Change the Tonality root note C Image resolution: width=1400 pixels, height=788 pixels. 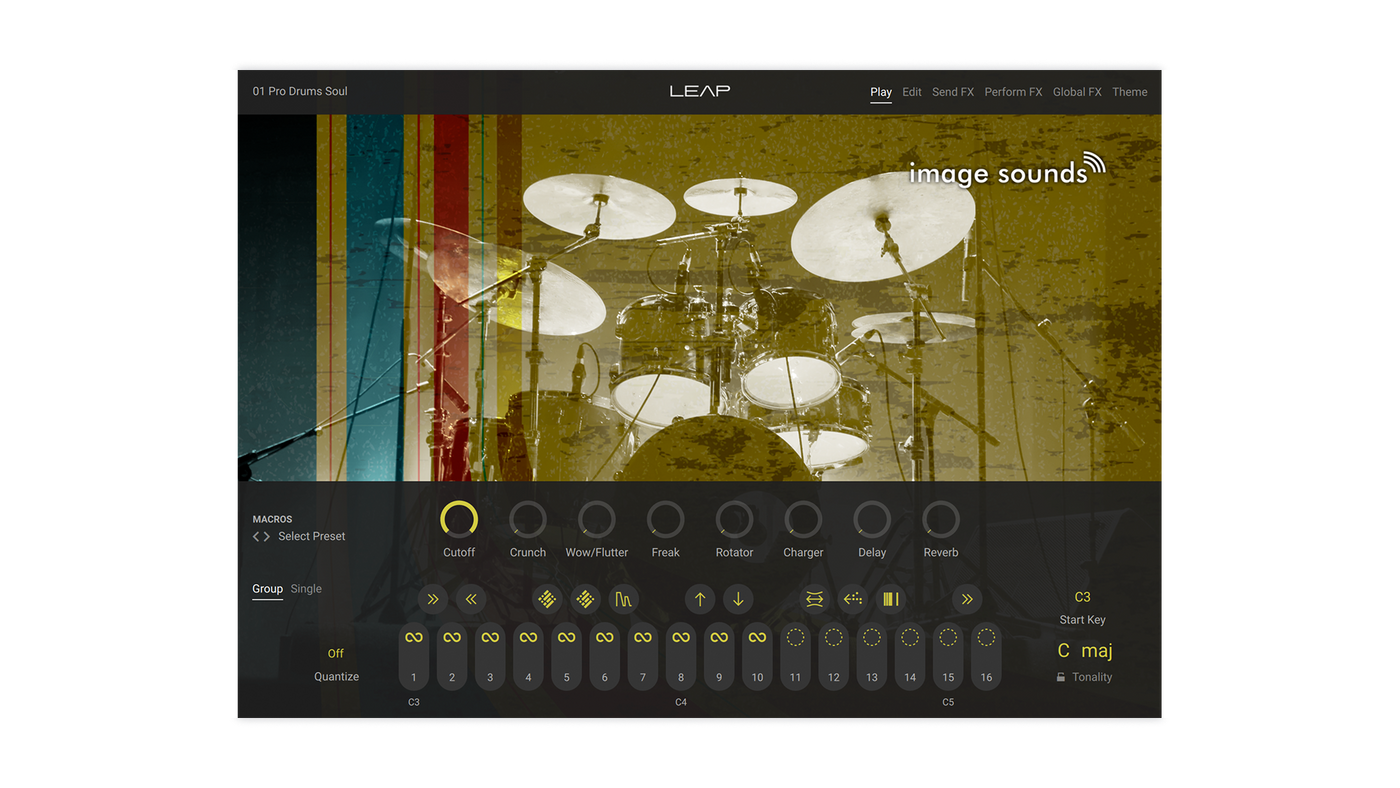coord(1064,651)
